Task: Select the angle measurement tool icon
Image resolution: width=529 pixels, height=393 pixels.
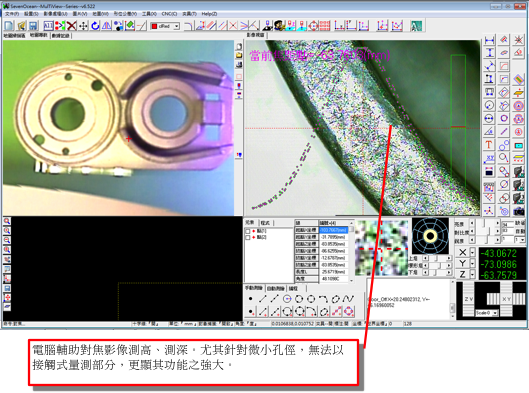Action: tap(489, 132)
